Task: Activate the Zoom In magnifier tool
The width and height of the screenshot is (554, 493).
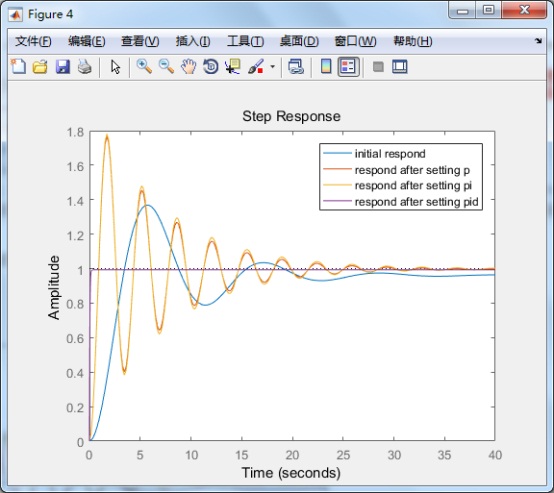Action: pyautogui.click(x=144, y=66)
